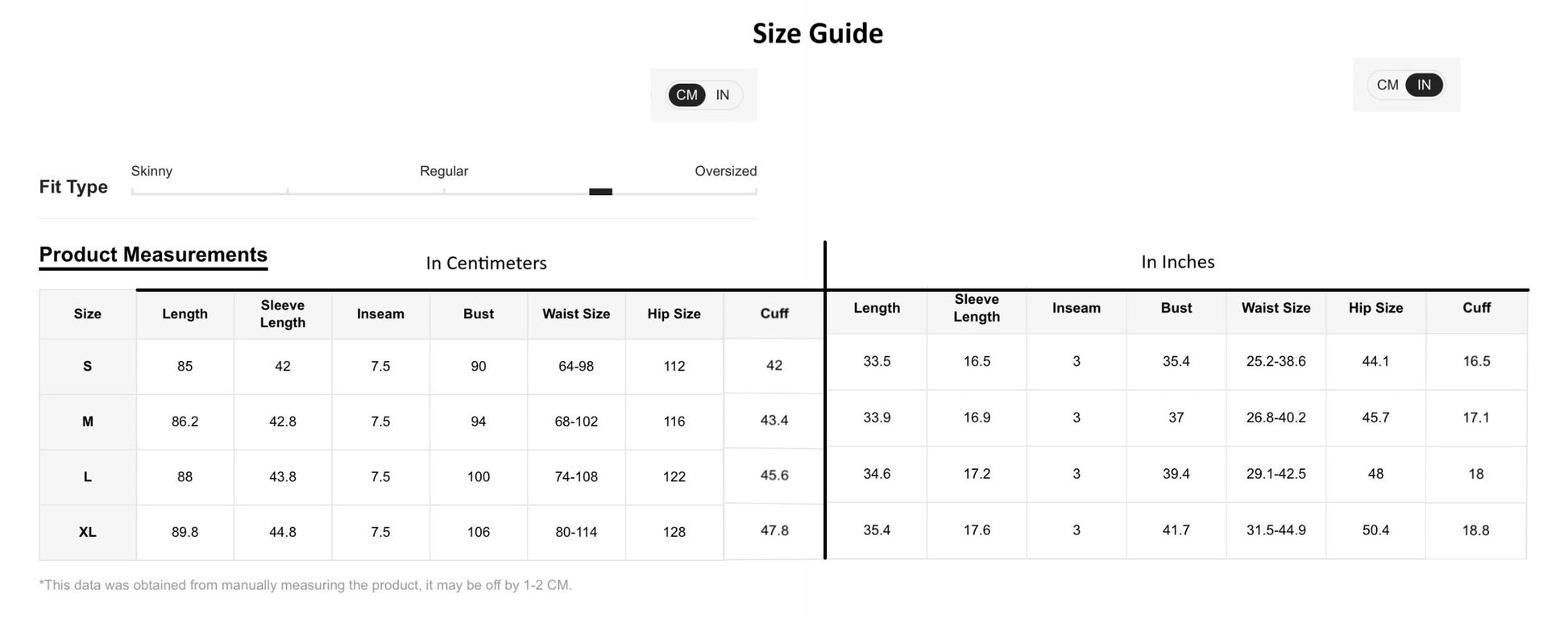The height and width of the screenshot is (619, 1568).
Task: Switch to IN in the CM-active unit toggle
Action: coord(723,95)
